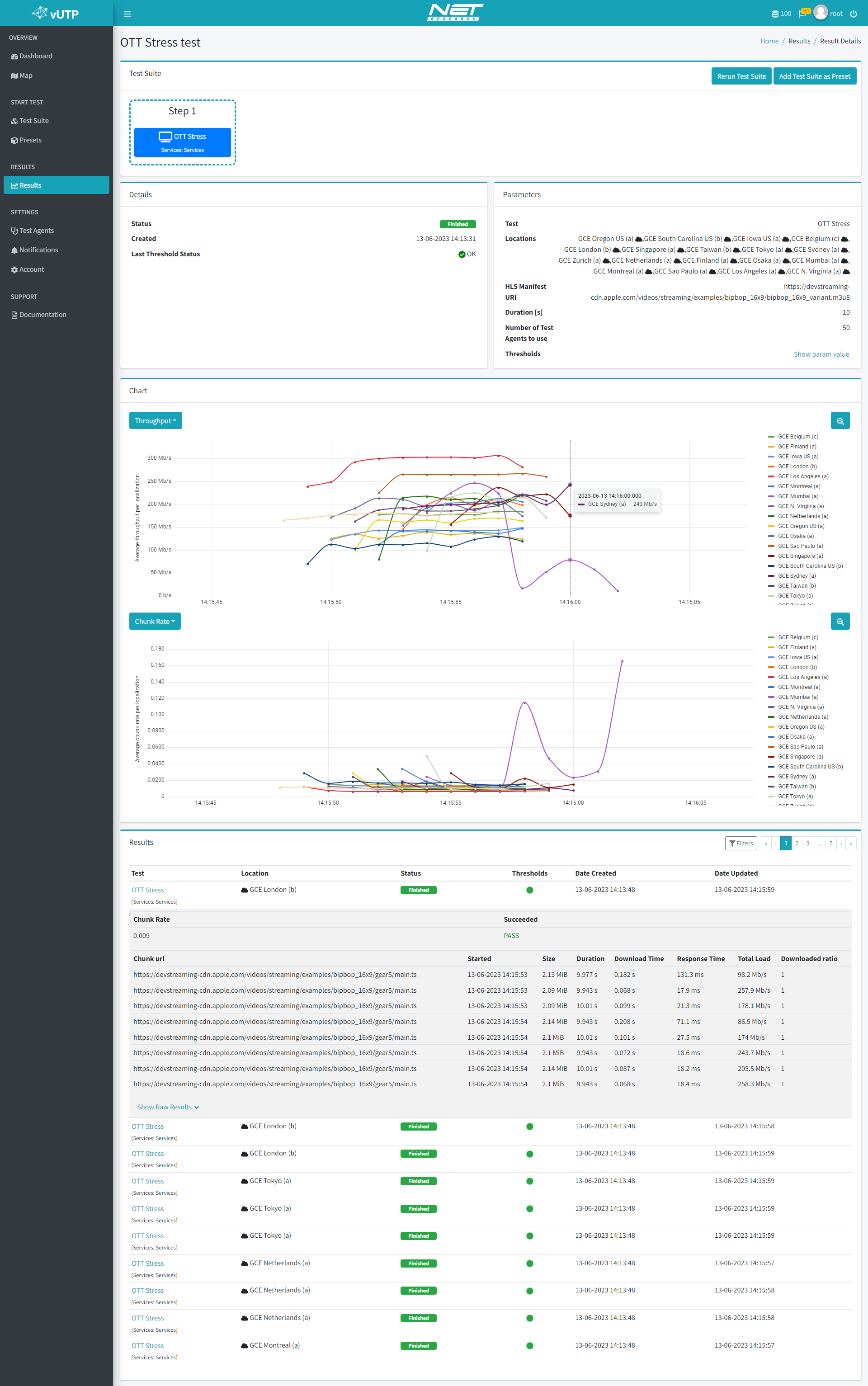This screenshot has height=1386, width=868.
Task: Log out using the power icon
Action: (x=854, y=14)
